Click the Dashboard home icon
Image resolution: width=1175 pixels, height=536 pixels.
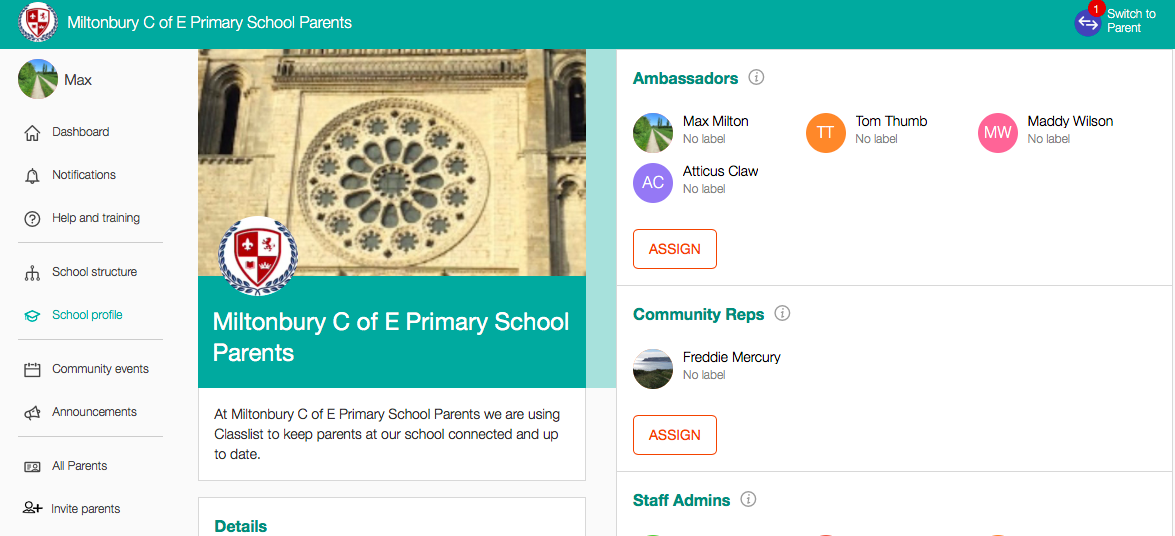31,133
